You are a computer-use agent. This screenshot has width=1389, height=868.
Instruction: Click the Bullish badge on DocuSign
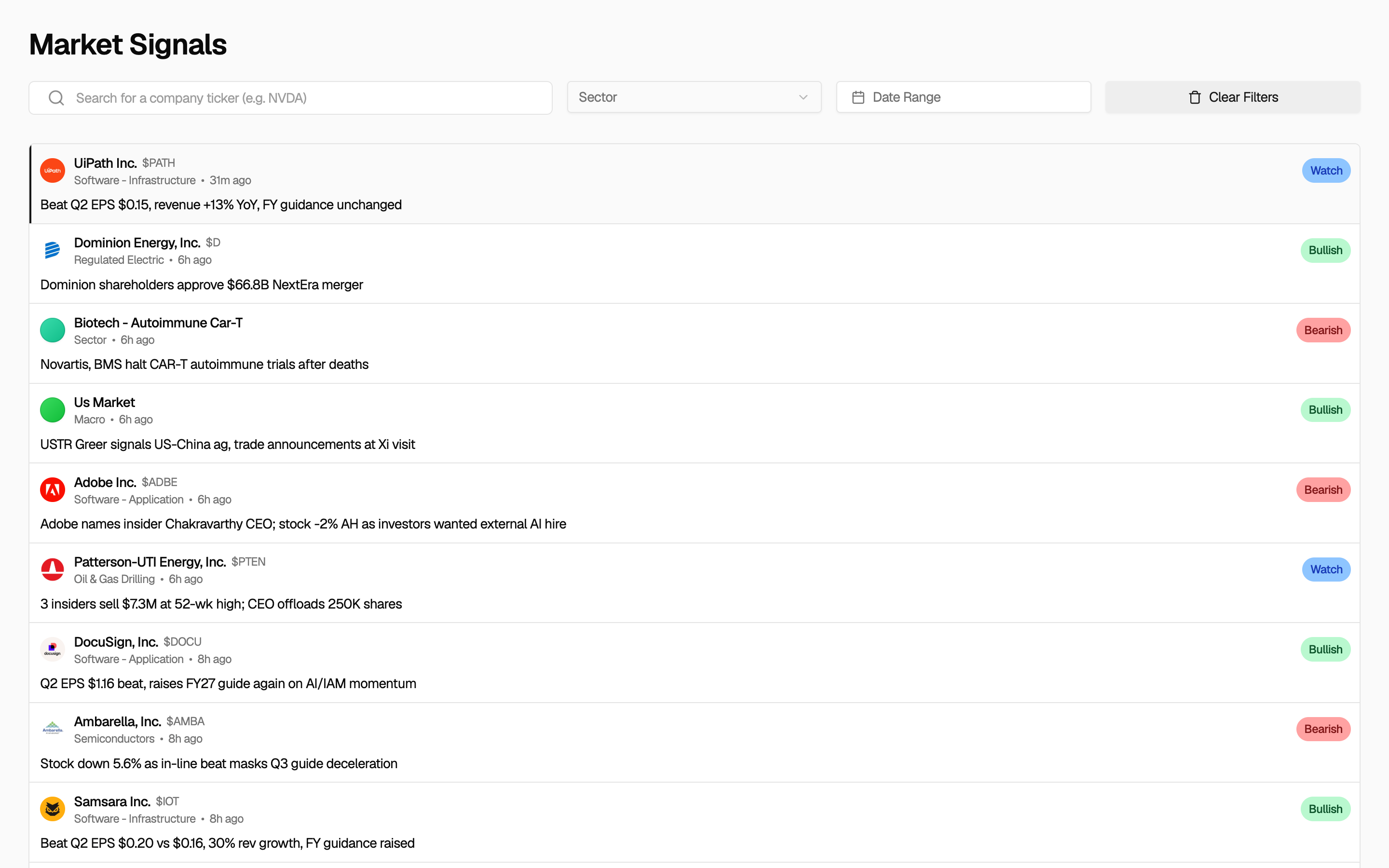point(1325,649)
